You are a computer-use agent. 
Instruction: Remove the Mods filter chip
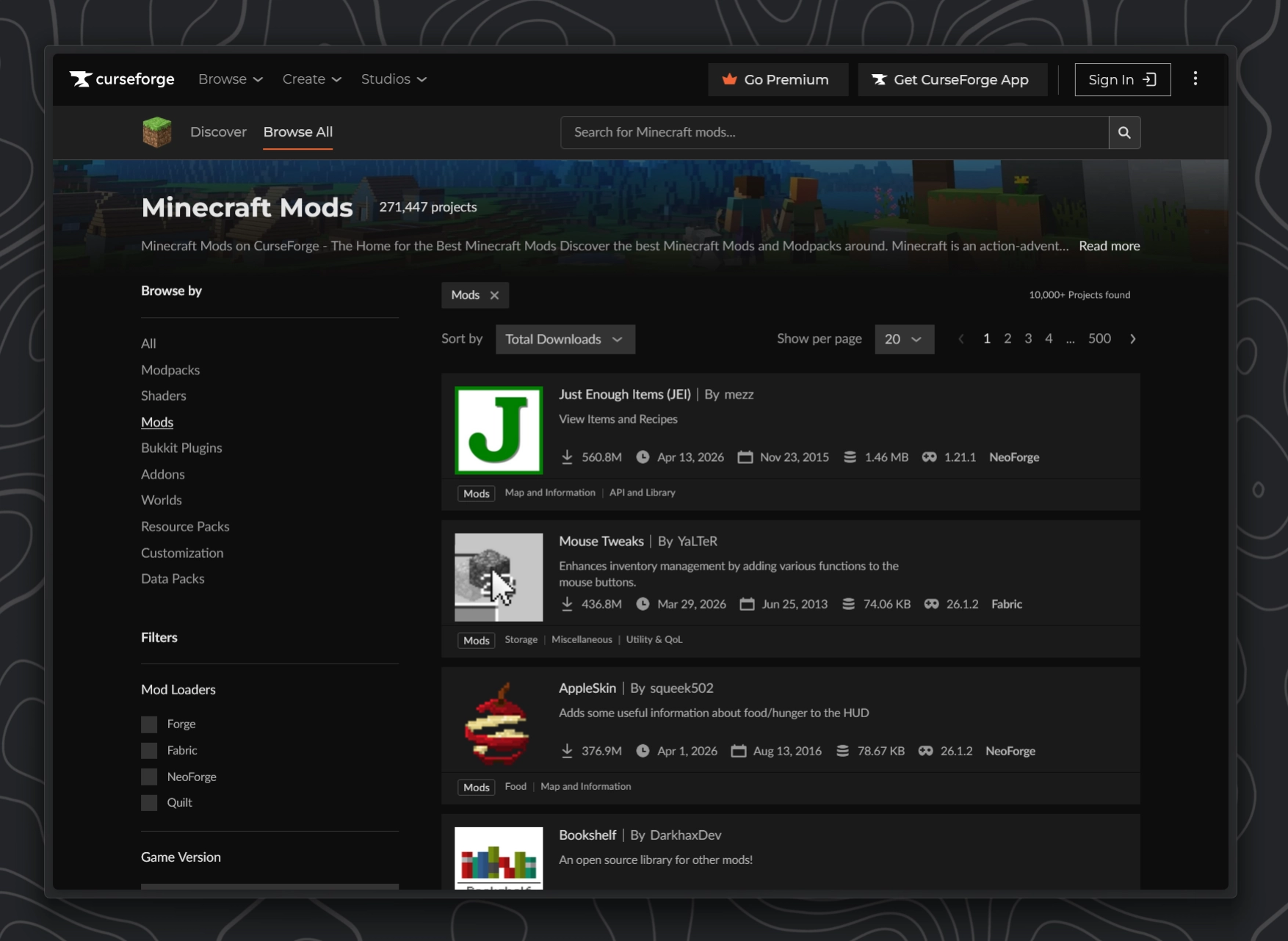point(494,295)
